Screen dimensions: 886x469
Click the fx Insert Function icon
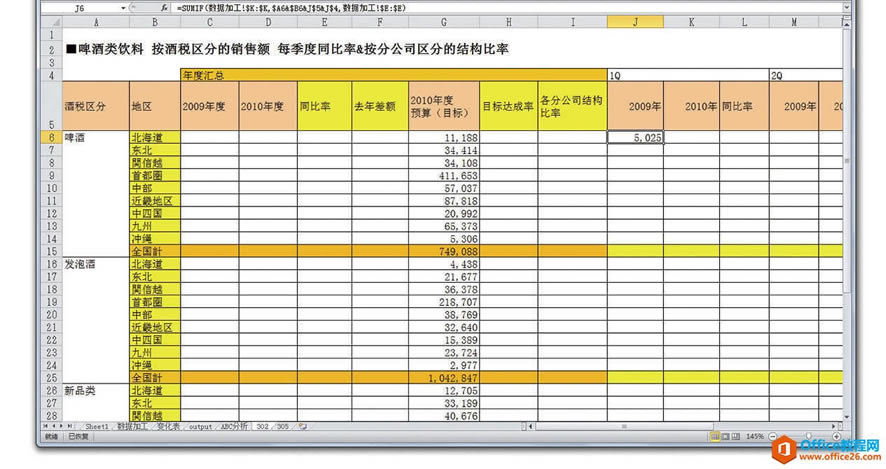(x=164, y=8)
